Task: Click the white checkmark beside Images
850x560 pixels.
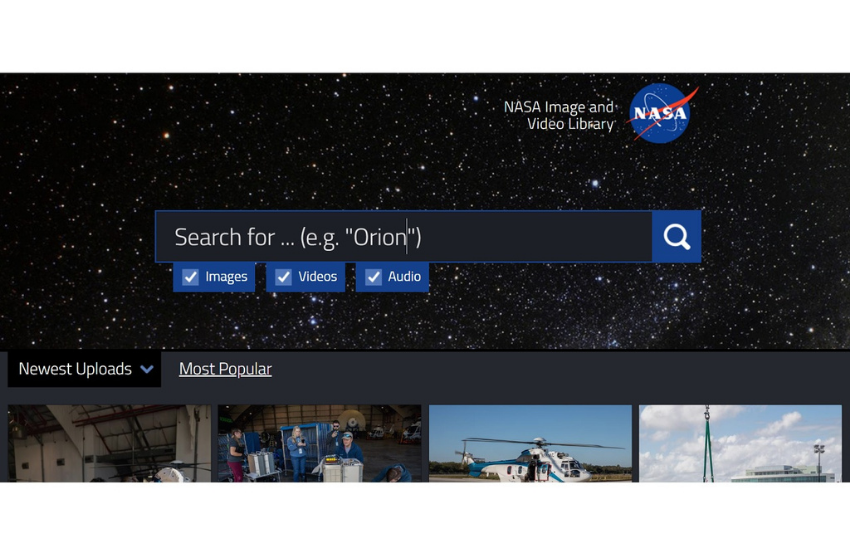Action: (190, 277)
